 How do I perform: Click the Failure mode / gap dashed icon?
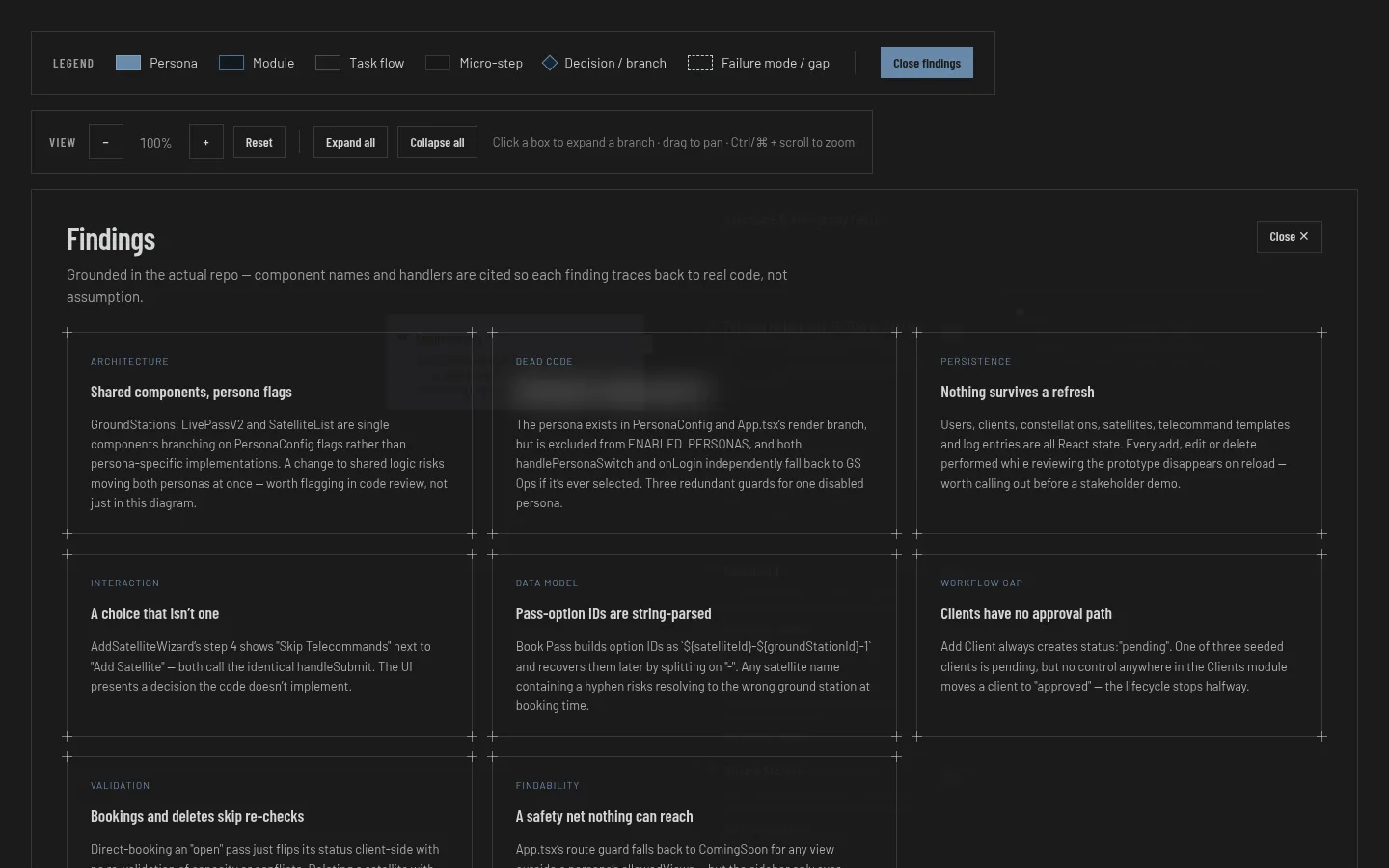click(x=700, y=63)
